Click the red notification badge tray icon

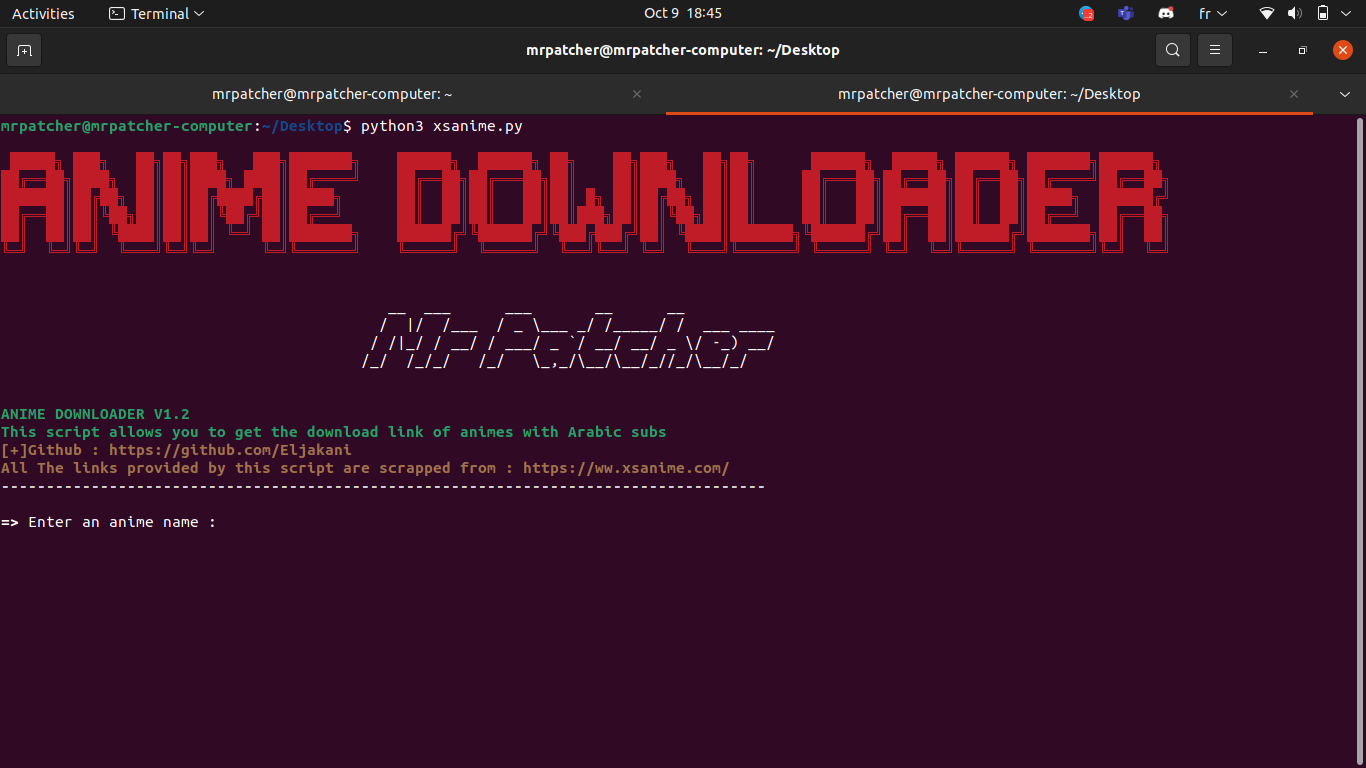point(1086,13)
